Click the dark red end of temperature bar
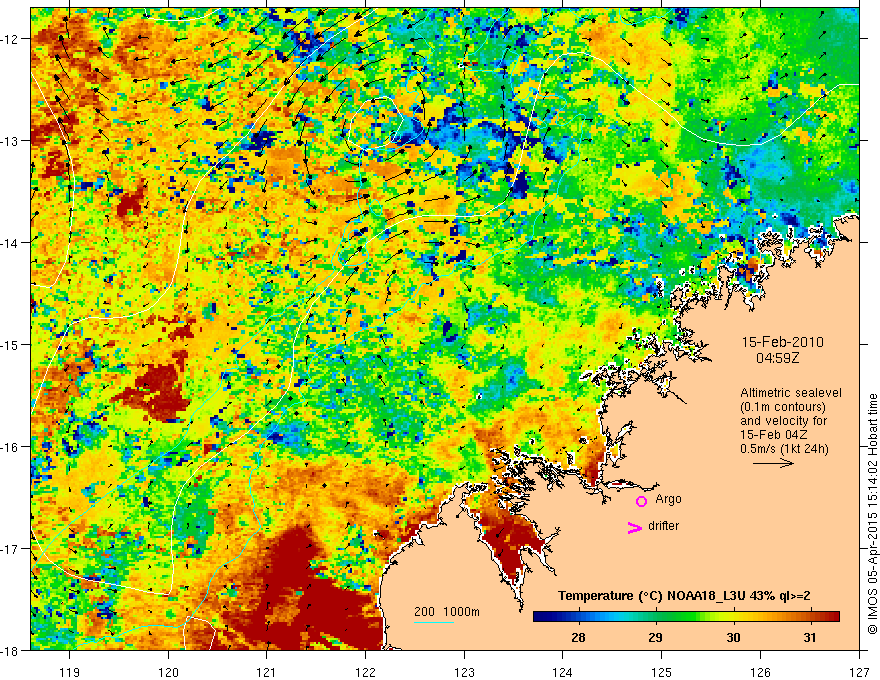 pos(833,617)
